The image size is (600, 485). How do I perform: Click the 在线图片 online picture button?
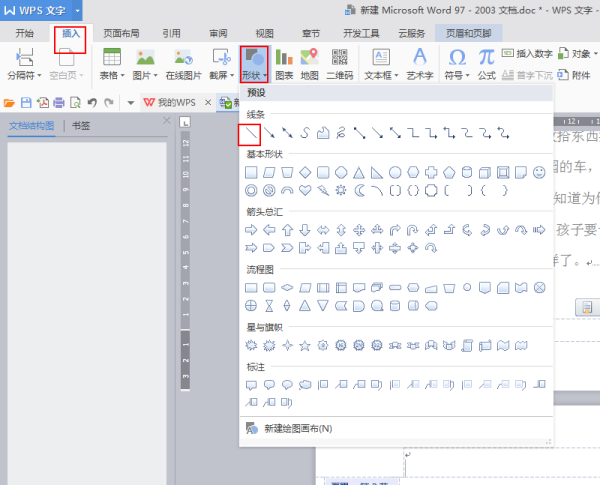183,64
